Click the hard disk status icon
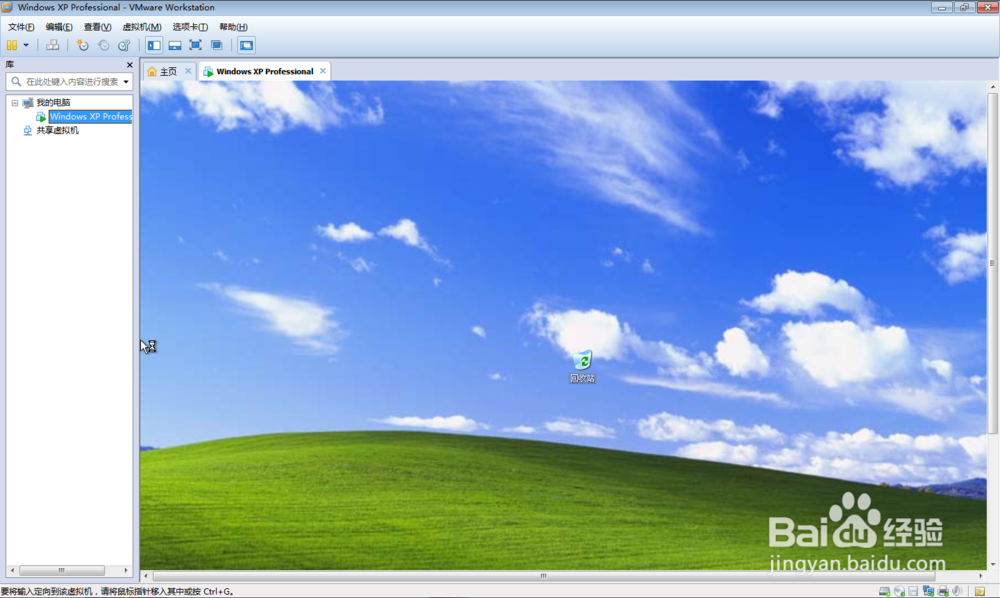Viewport: 1000px width, 598px height. click(x=885, y=592)
